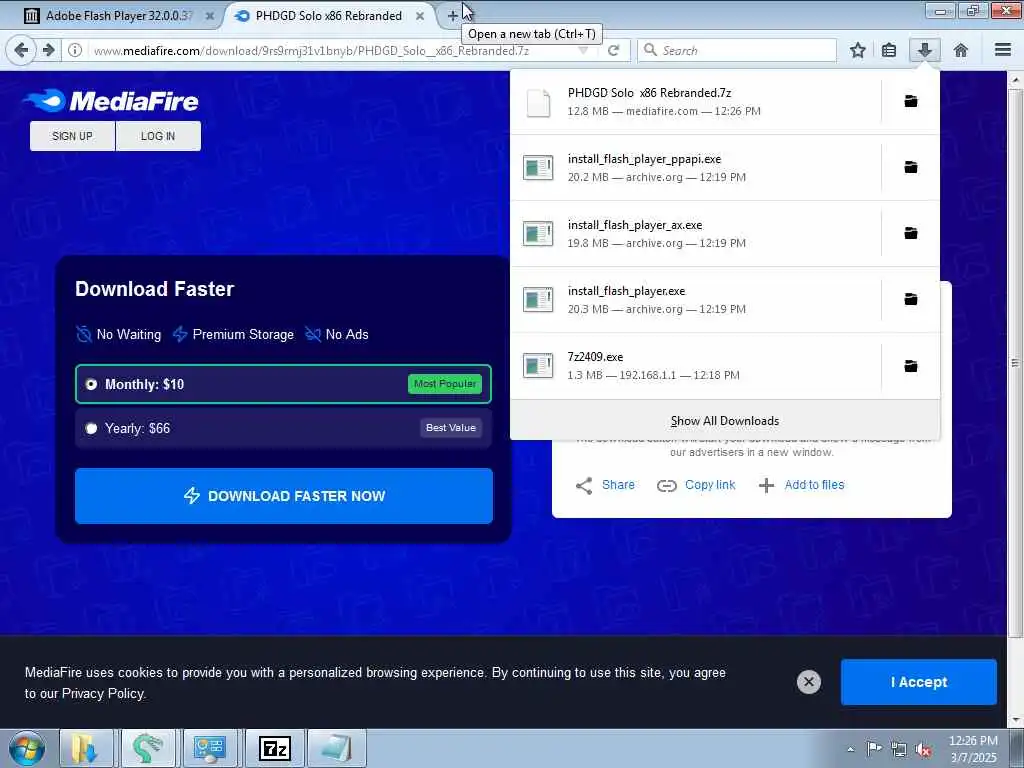Open the notepad-like taskbar icon
1024x768 pixels.
pos(336,749)
